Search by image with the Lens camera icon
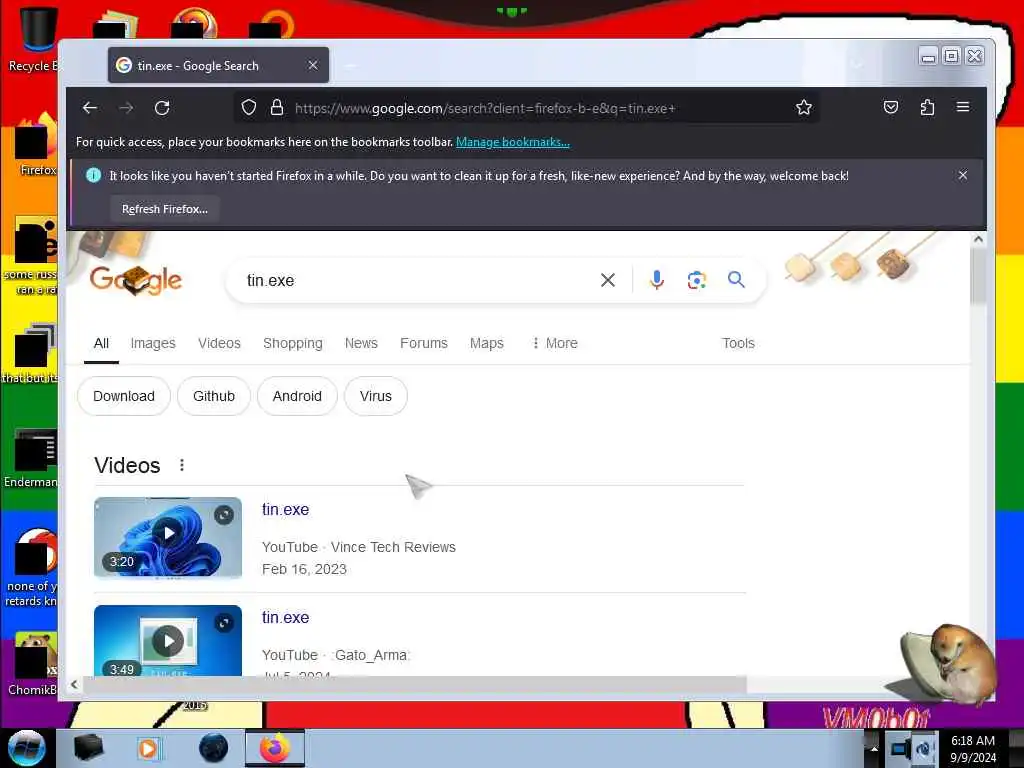 (x=697, y=280)
